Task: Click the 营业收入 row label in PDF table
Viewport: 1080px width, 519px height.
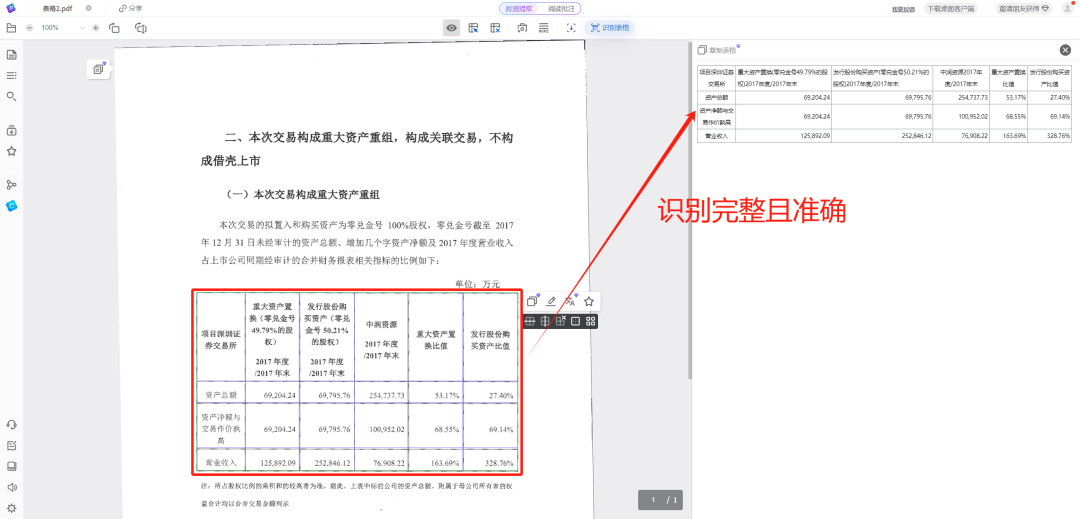Action: 220,463
